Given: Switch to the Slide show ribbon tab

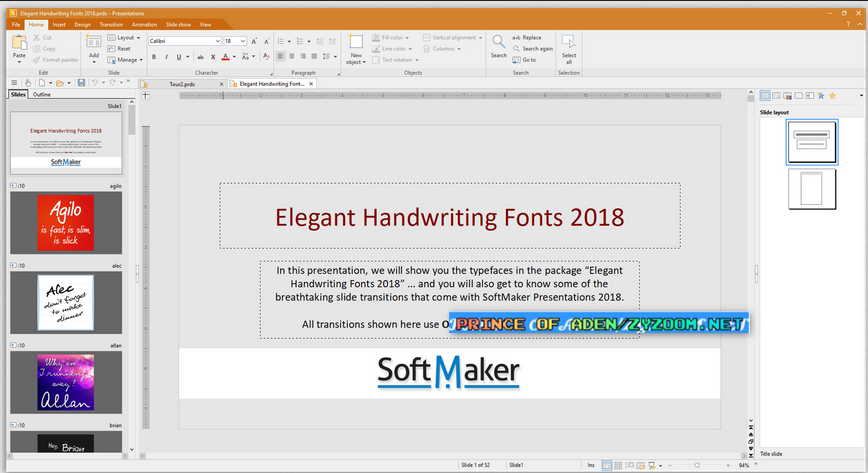Looking at the screenshot, I should (x=178, y=24).
